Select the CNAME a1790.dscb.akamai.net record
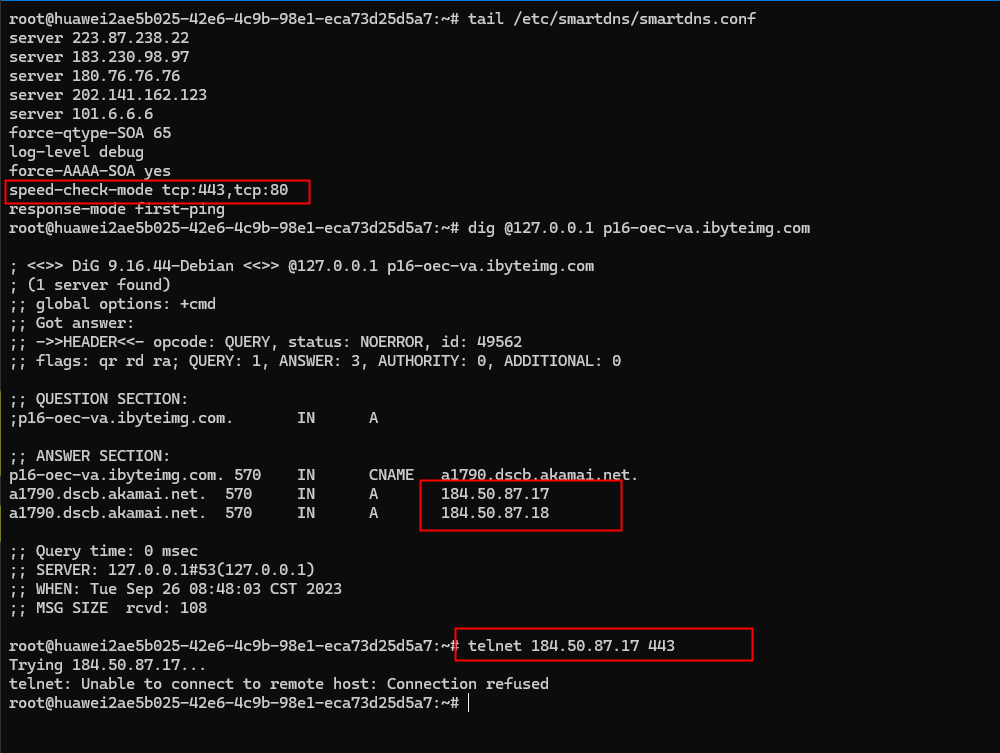 tap(536, 474)
